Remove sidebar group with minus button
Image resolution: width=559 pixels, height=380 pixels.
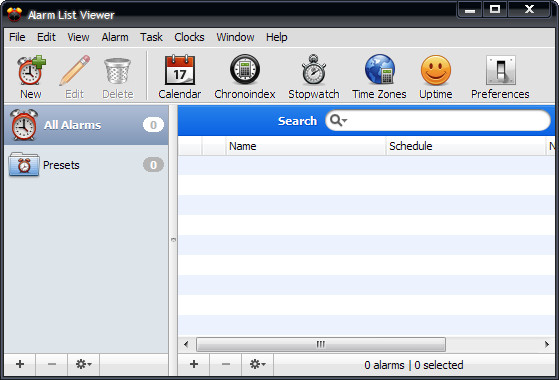click(52, 364)
